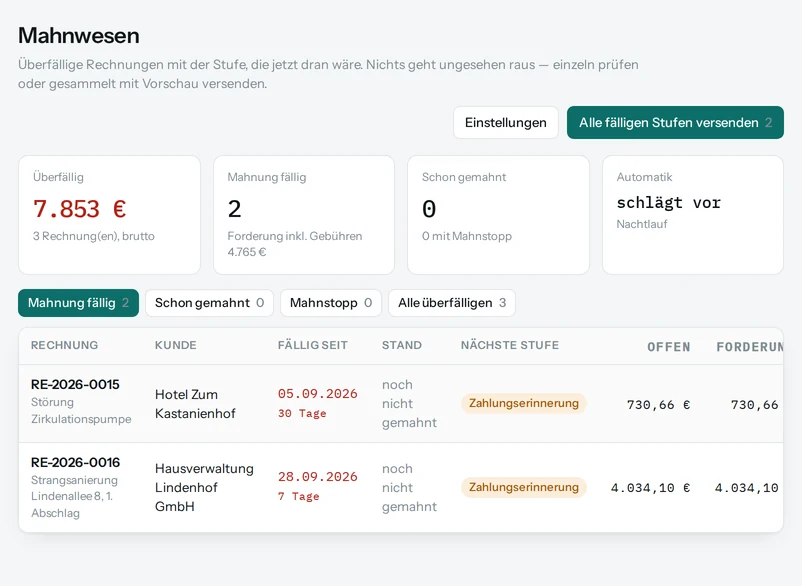
Task: Click the Überfällig 7.853 € card
Action: [x=109, y=215]
